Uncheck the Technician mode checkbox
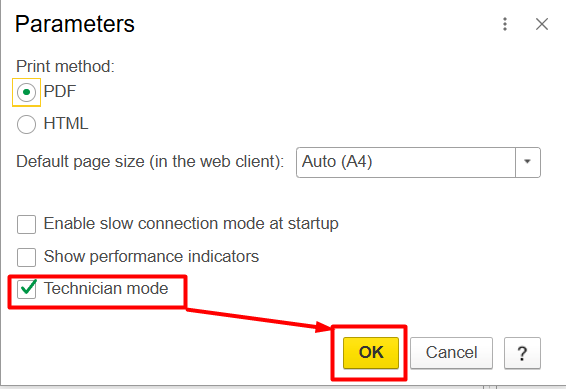The width and height of the screenshot is (566, 389). click(26, 289)
